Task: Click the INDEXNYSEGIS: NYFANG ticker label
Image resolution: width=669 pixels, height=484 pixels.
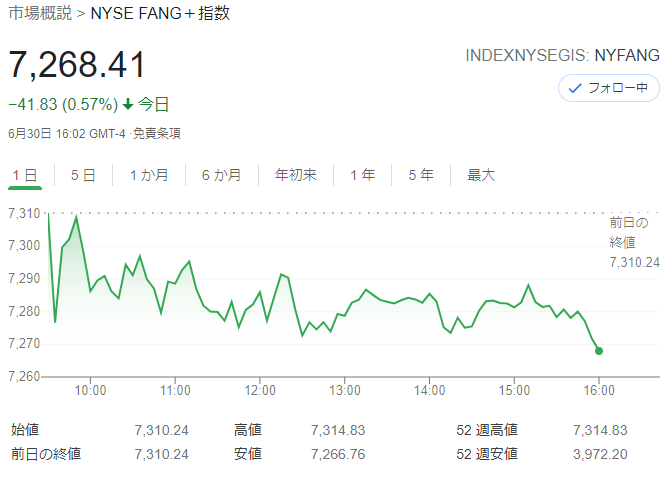Action: (x=562, y=55)
